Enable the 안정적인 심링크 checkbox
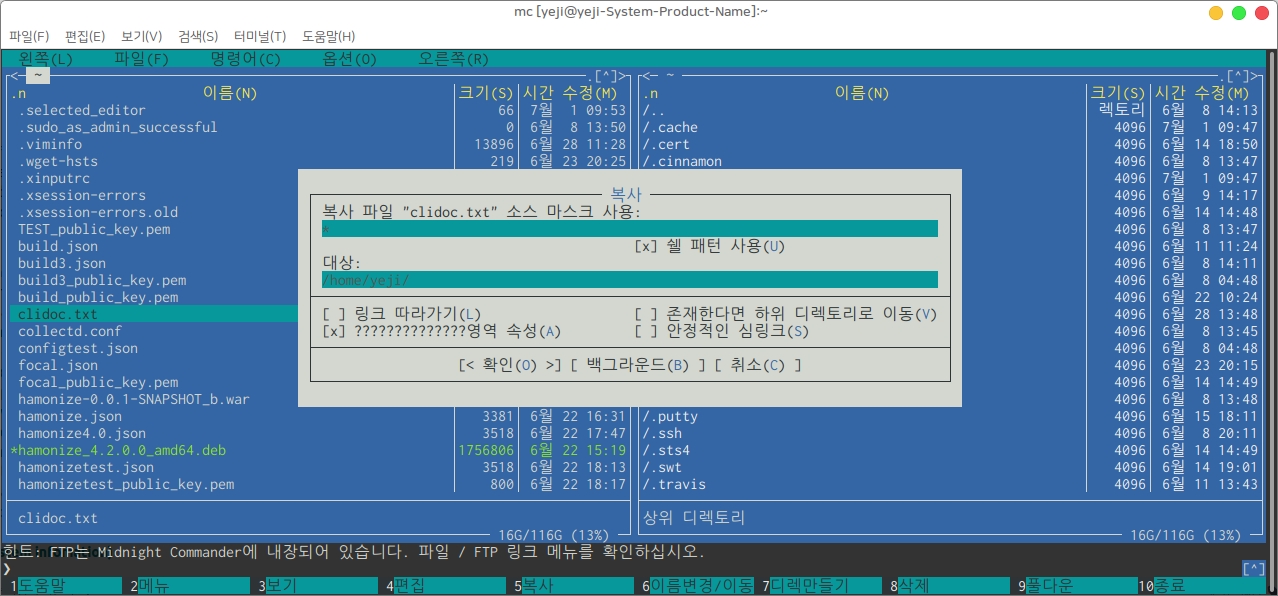Screen dimensions: 1278x596 [x=646, y=331]
